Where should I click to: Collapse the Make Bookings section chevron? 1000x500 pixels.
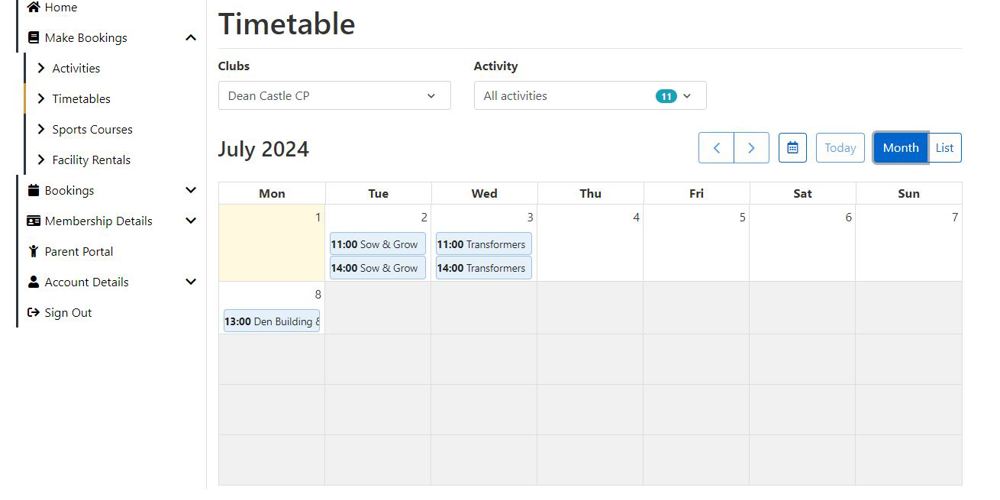[x=190, y=38]
